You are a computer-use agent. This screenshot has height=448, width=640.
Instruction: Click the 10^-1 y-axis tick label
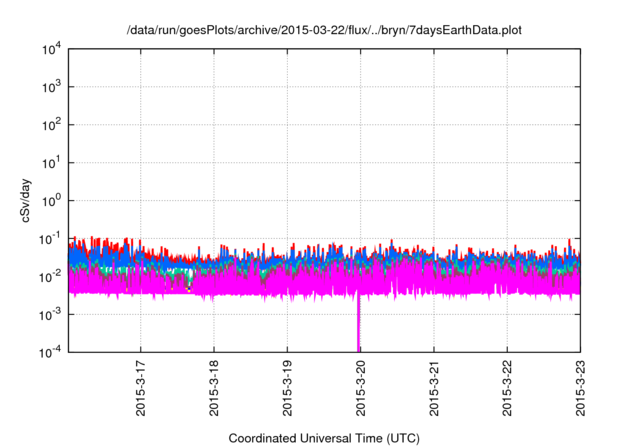tap(50, 238)
